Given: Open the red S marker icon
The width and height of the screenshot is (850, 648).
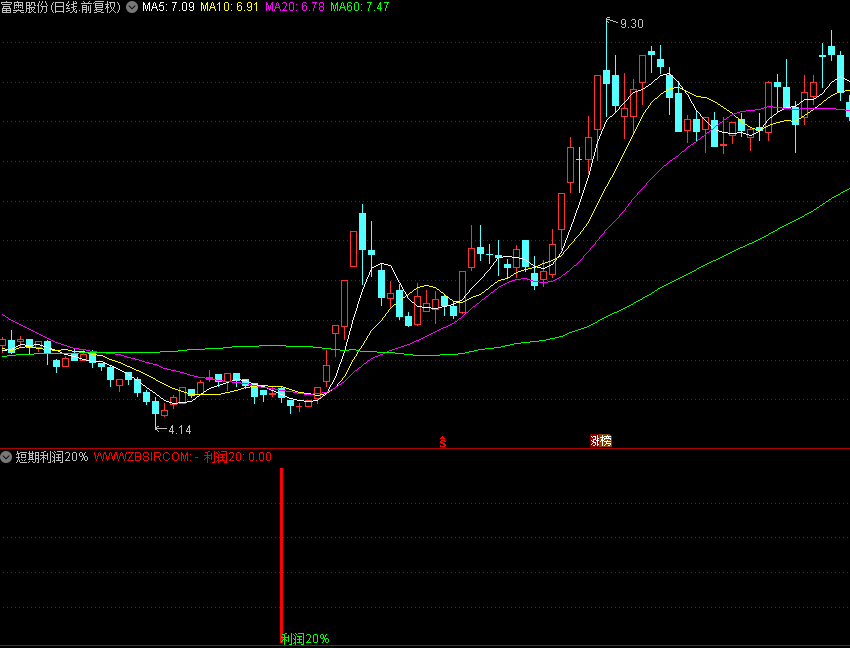Looking at the screenshot, I should (443, 442).
